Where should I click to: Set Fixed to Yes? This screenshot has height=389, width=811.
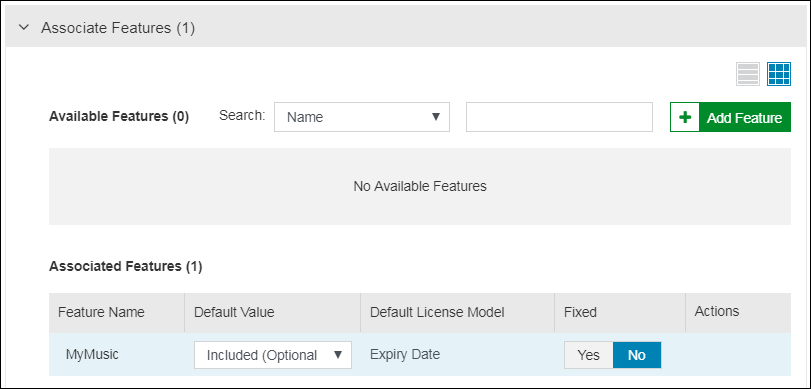(589, 355)
